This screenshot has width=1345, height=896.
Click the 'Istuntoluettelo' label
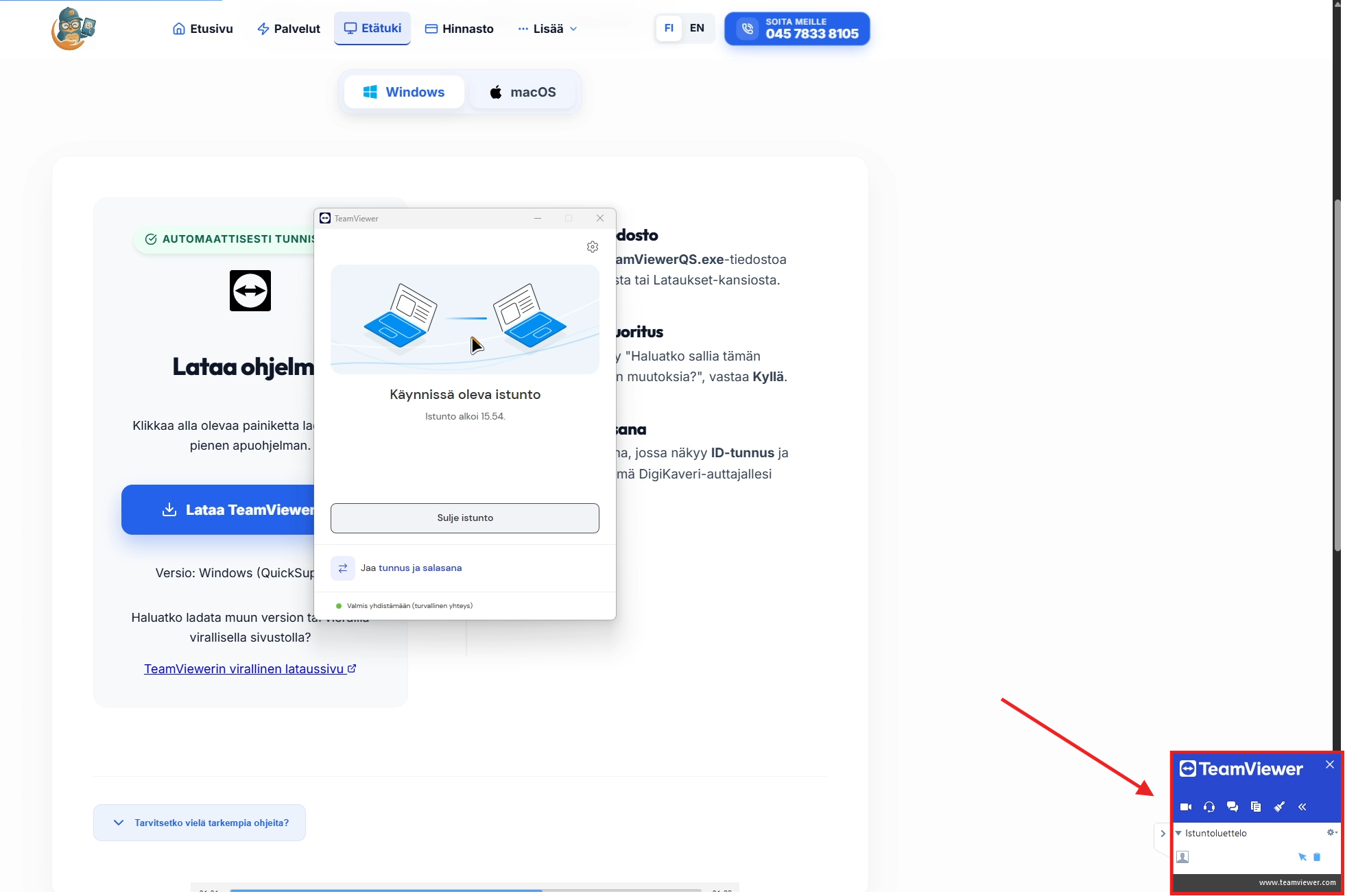click(1216, 834)
